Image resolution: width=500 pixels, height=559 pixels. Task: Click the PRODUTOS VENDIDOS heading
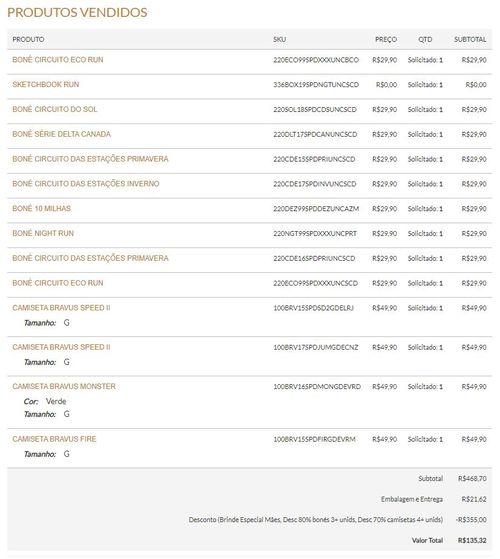(77, 12)
